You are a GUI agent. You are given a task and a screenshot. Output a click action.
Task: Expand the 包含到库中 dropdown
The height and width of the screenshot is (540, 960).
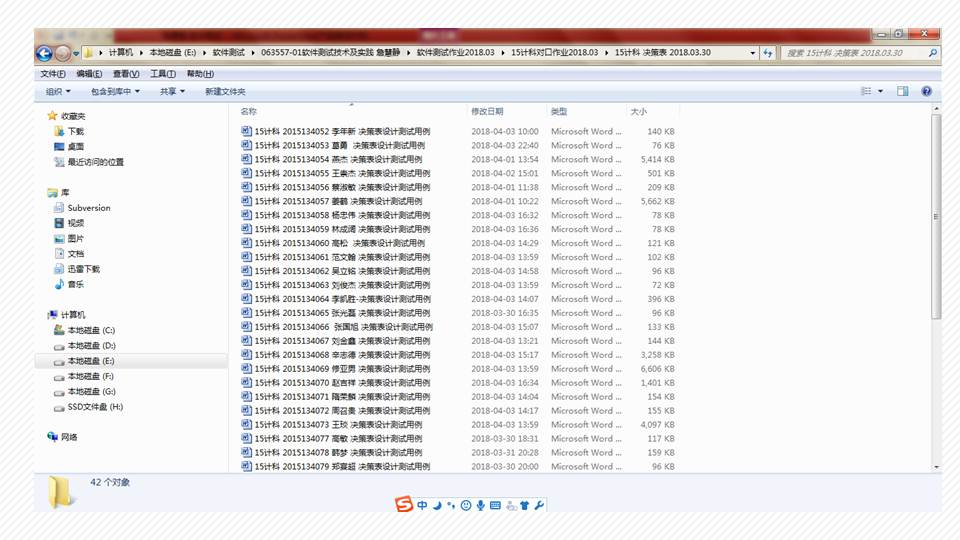coord(114,91)
